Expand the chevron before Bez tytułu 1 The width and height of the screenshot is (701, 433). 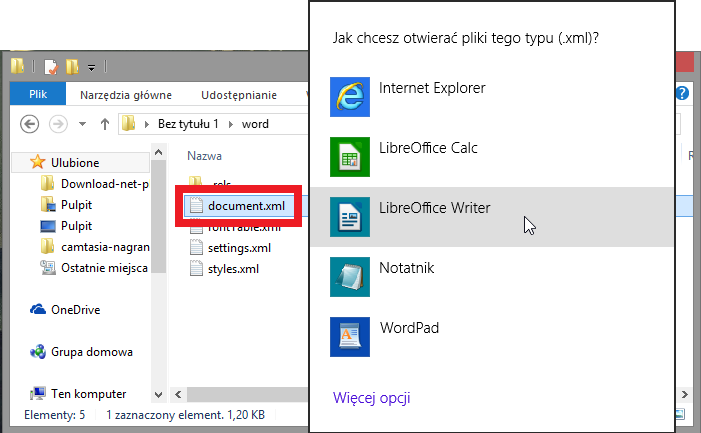[146, 124]
